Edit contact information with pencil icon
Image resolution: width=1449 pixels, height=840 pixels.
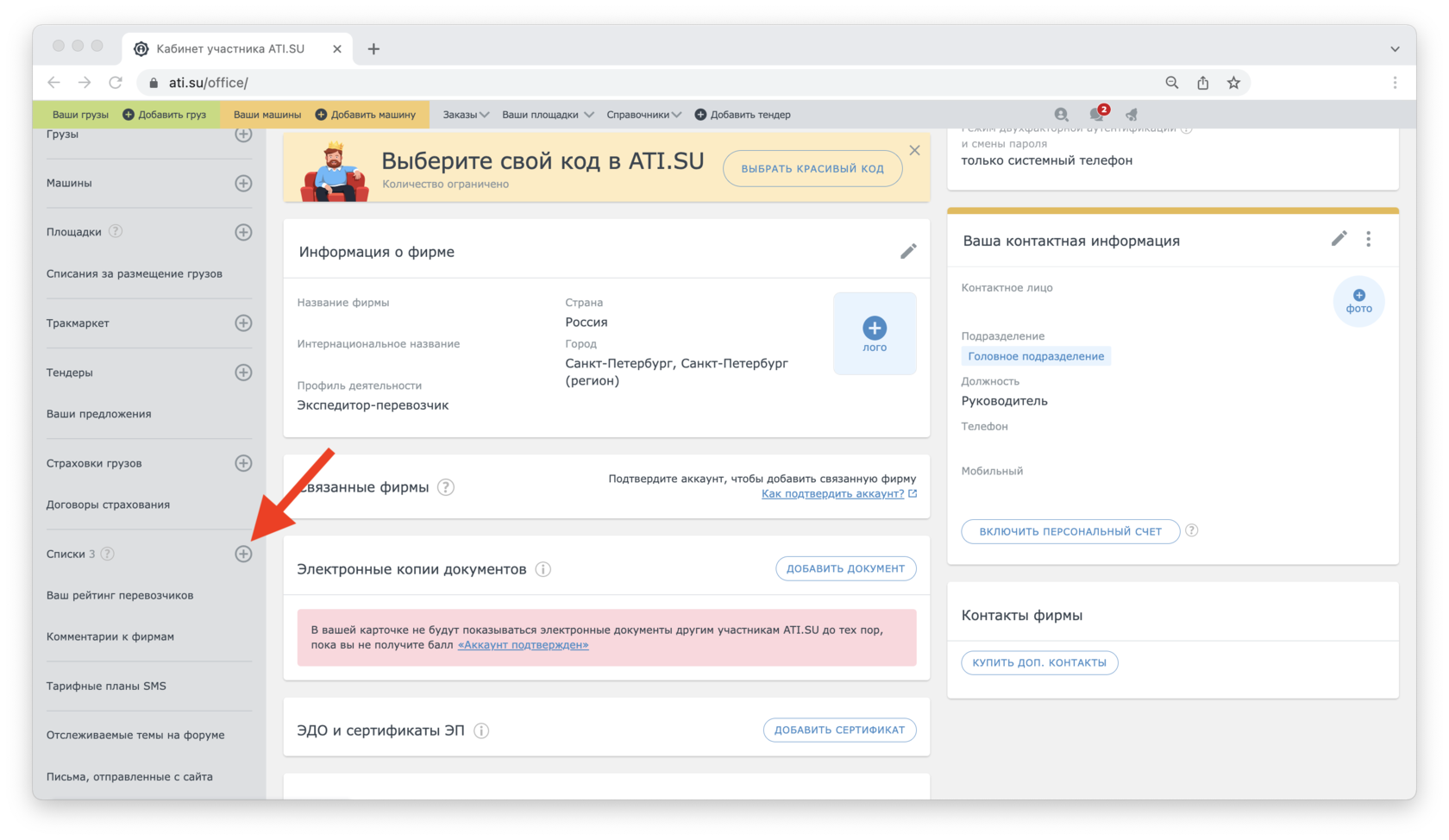tap(1339, 239)
